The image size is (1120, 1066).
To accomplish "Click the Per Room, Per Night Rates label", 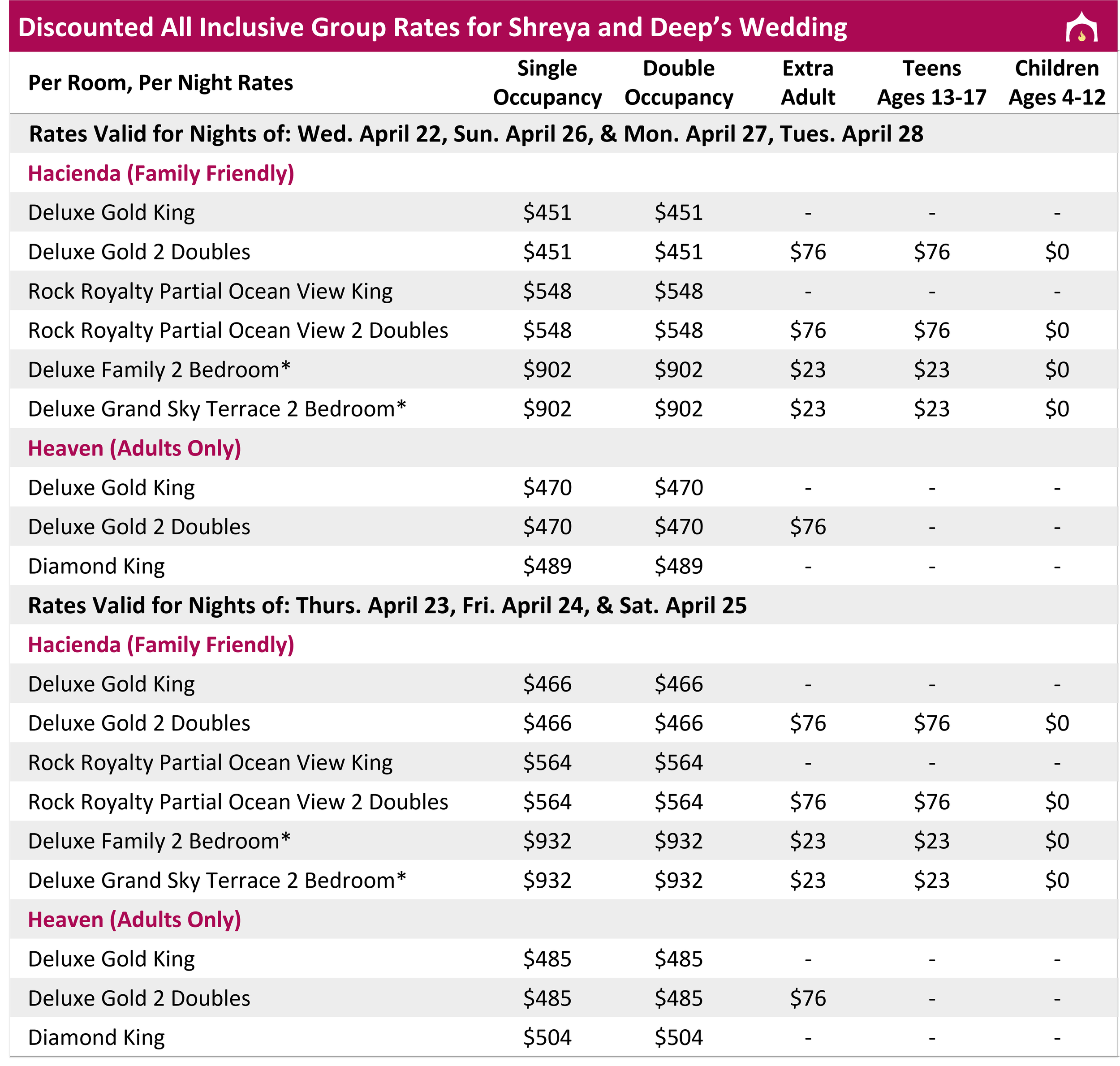I will point(160,83).
